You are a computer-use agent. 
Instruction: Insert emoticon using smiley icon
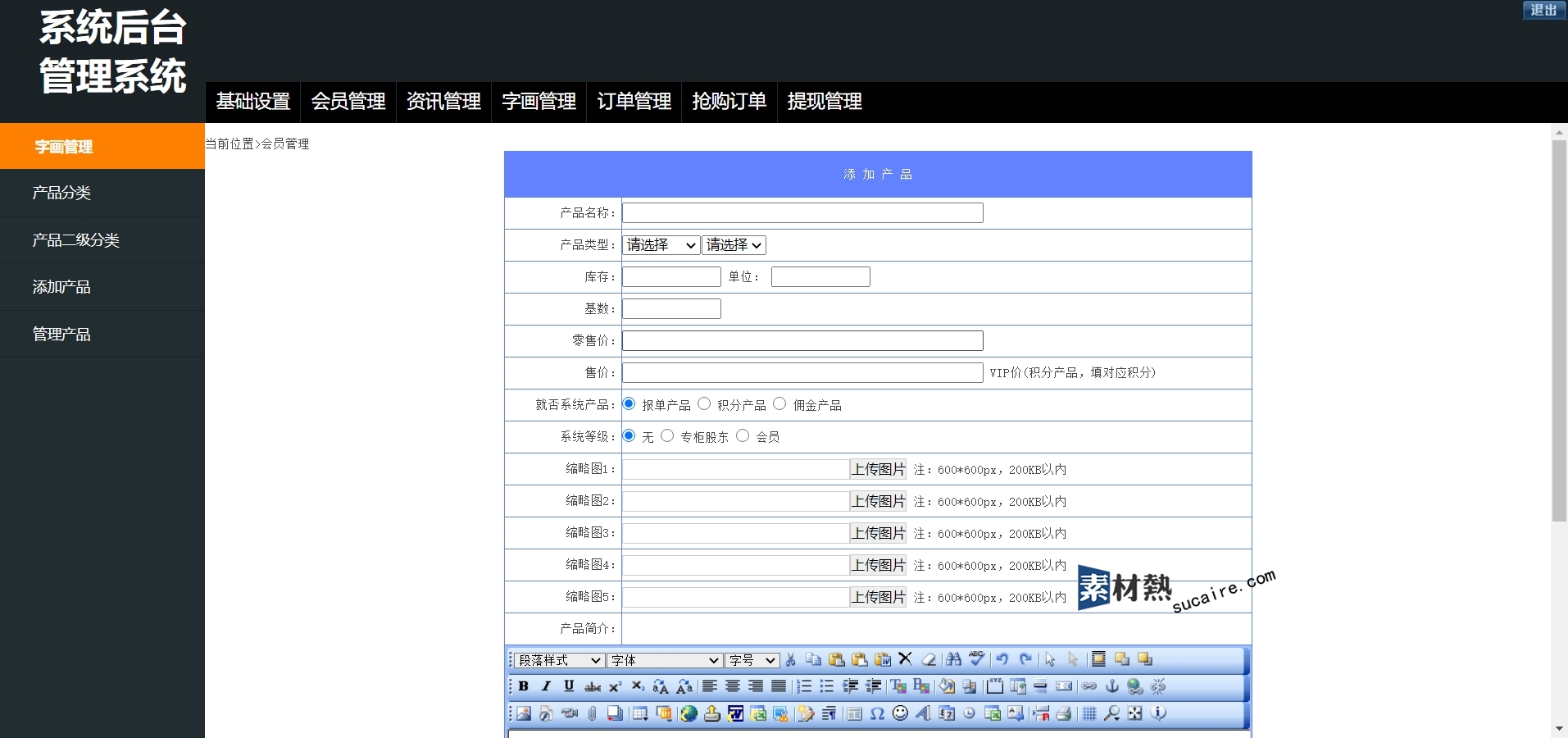[900, 713]
